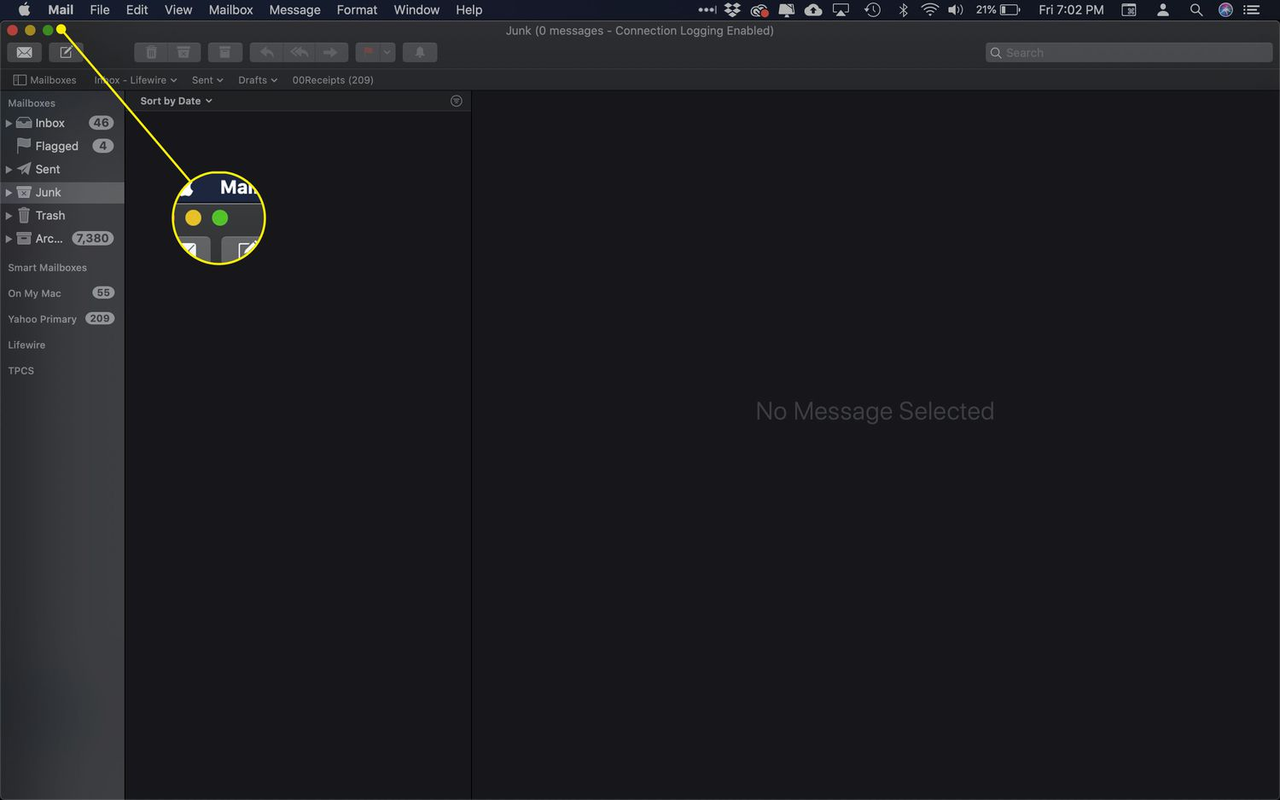Click the Search field in the toolbar
This screenshot has width=1280, height=800.
[x=1128, y=52]
